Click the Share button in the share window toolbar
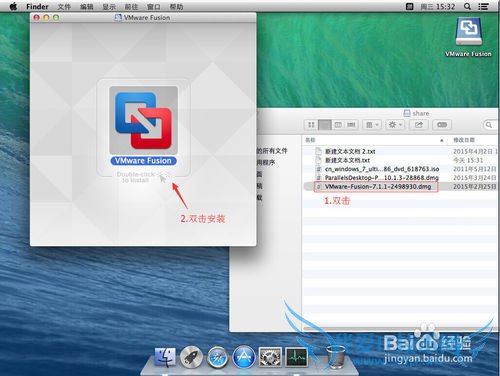Image resolution: width=500 pixels, height=376 pixels. click(x=419, y=125)
